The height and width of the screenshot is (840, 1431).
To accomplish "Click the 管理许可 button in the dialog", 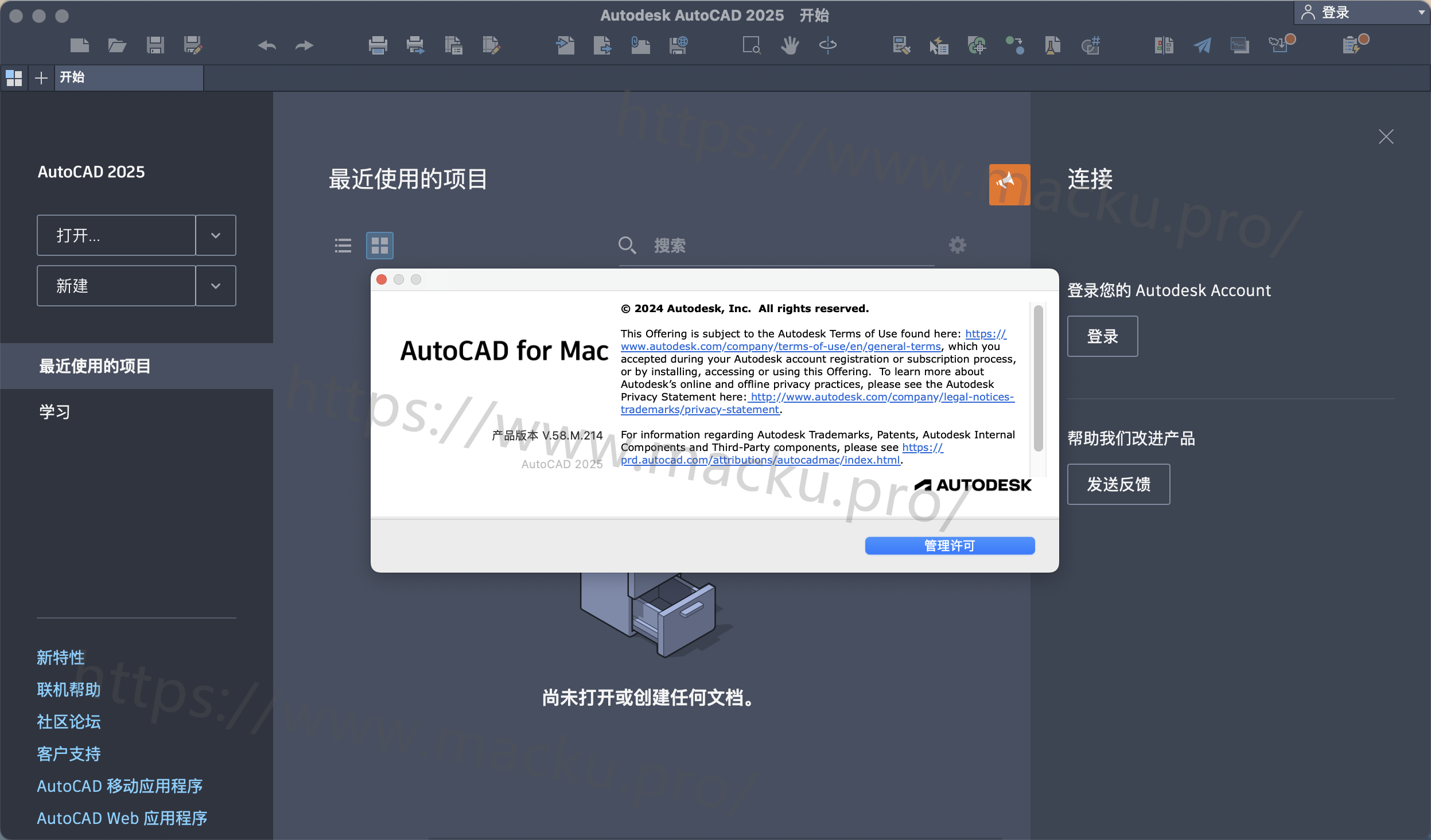I will point(950,546).
